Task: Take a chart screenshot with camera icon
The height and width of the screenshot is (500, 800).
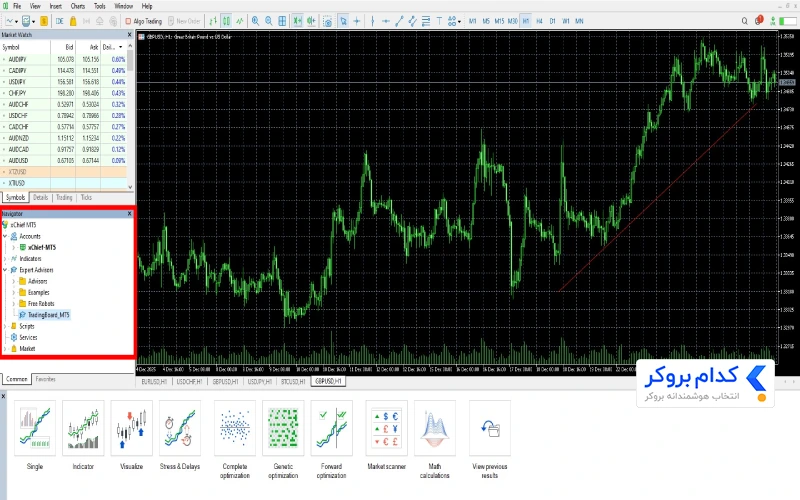Action: [328, 21]
